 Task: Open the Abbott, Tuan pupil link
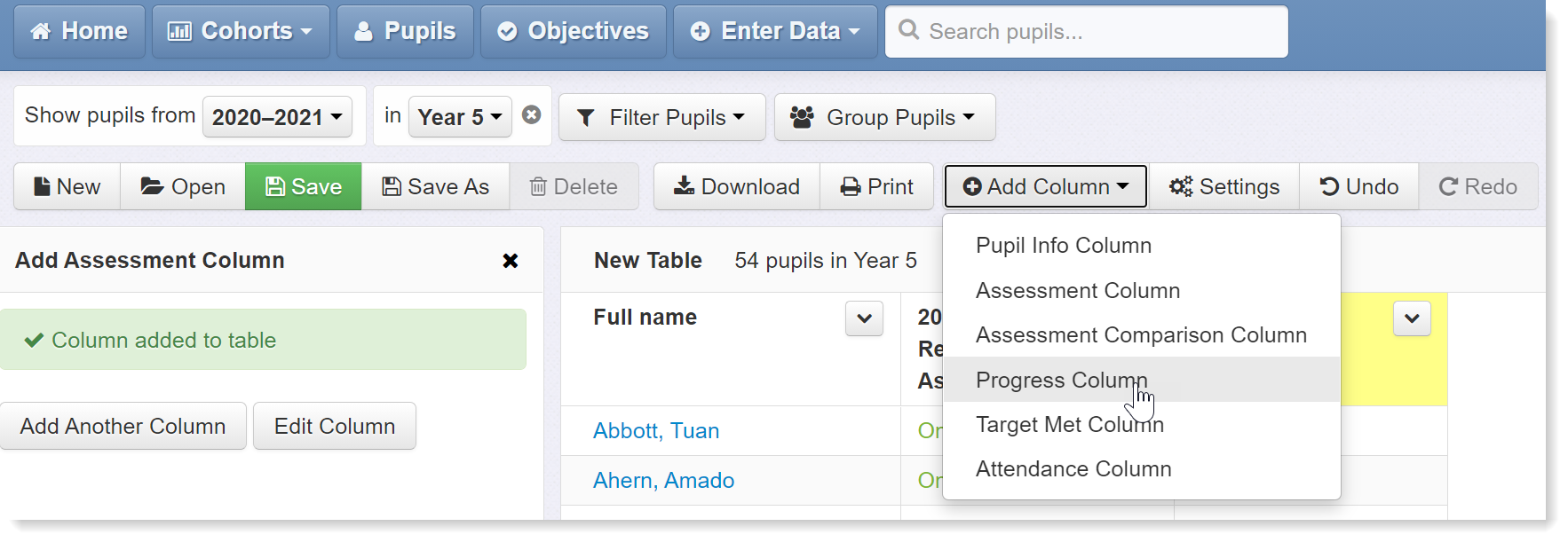click(x=656, y=431)
